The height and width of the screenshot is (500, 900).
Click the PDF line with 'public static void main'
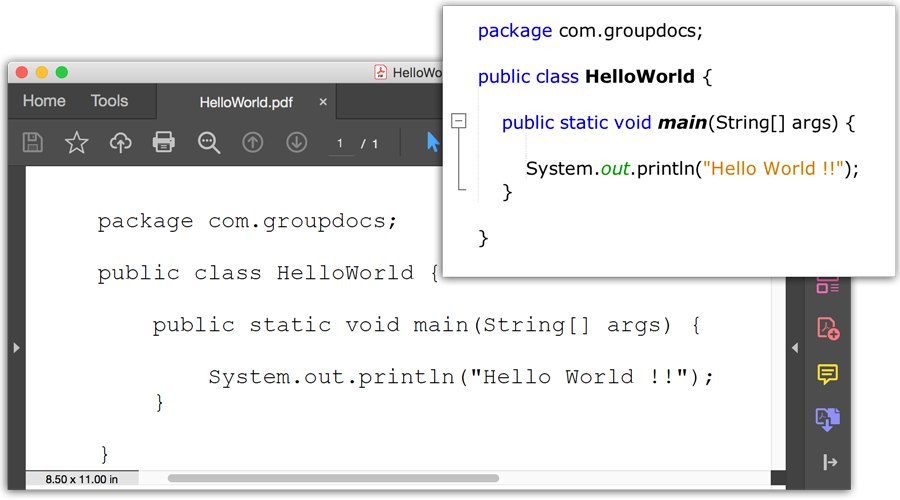pos(426,325)
